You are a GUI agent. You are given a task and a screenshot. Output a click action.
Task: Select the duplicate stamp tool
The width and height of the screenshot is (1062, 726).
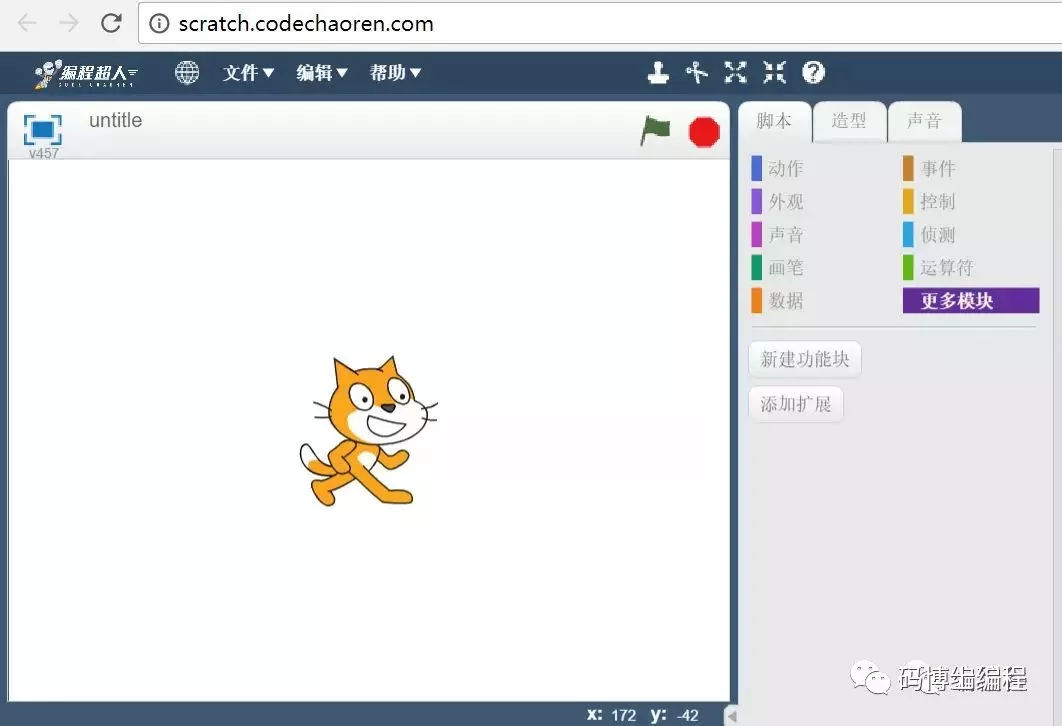(x=658, y=72)
